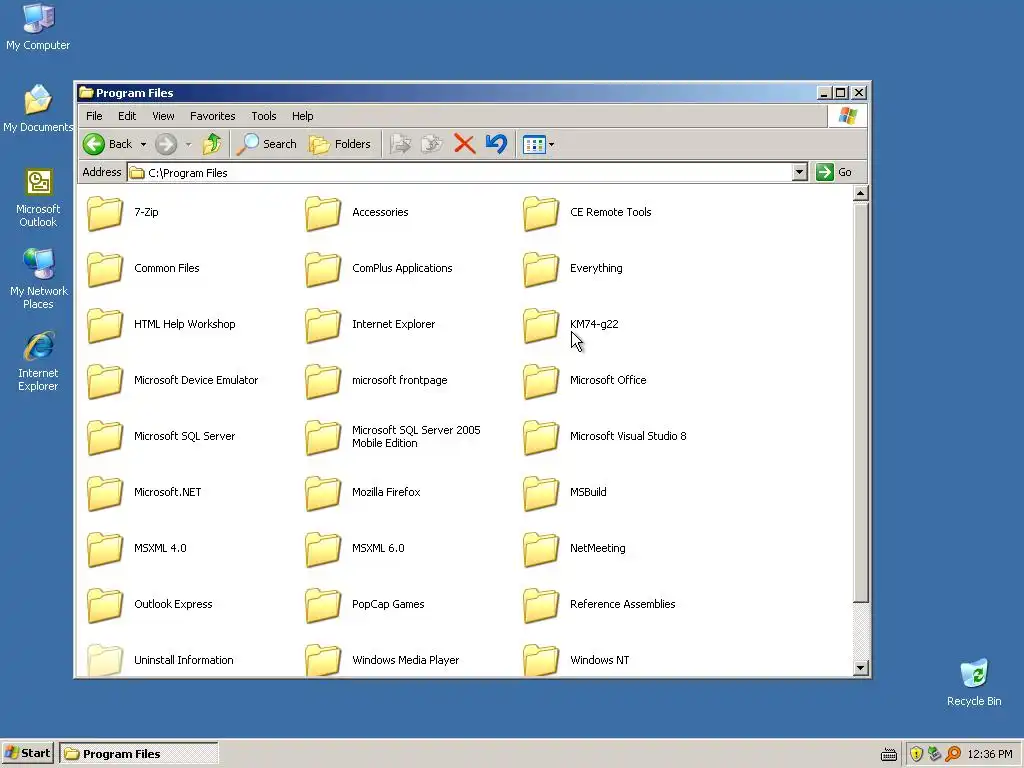Open the Tools menu
The height and width of the screenshot is (768, 1024).
(x=264, y=116)
